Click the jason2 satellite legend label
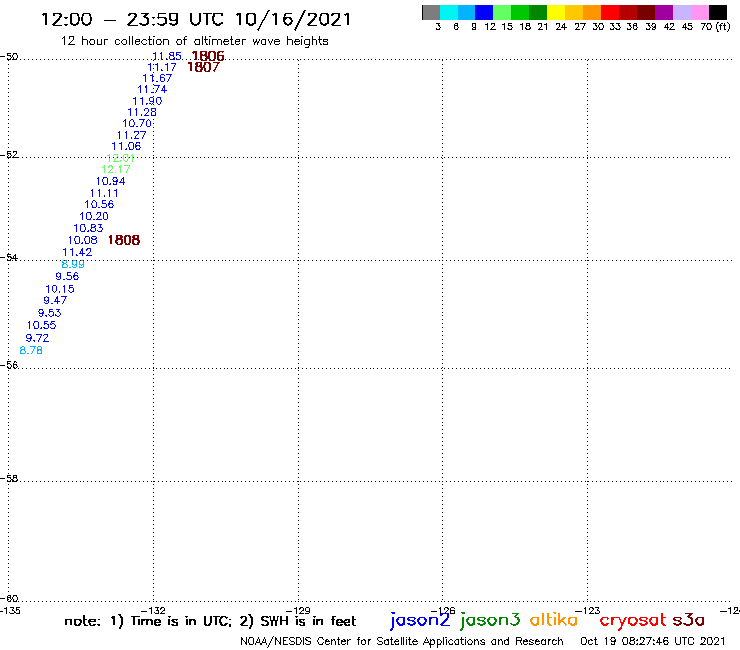Screen dimensions: 740x650 (420, 621)
